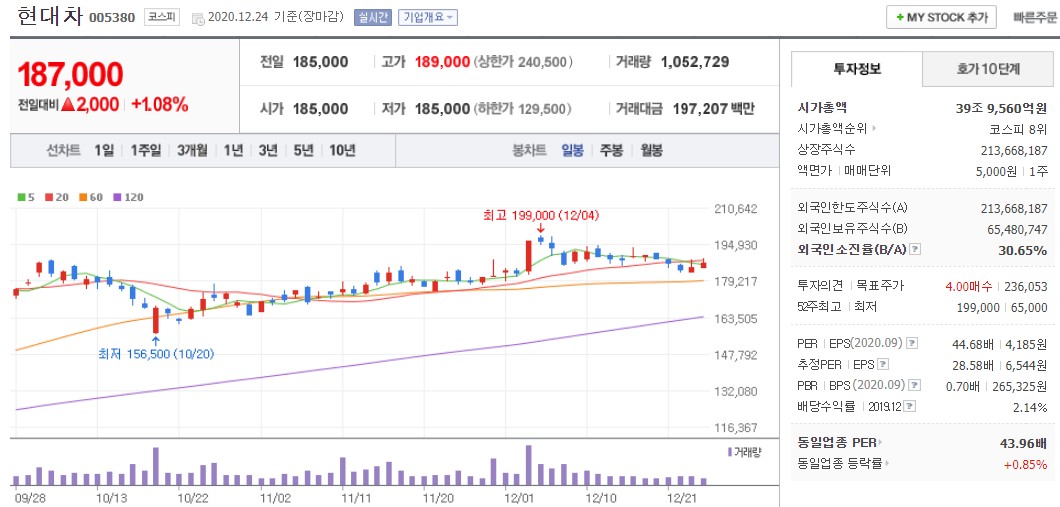This screenshot has width=1060, height=507.
Task: Click the orange 60-day moving average legend
Action: tap(91, 197)
